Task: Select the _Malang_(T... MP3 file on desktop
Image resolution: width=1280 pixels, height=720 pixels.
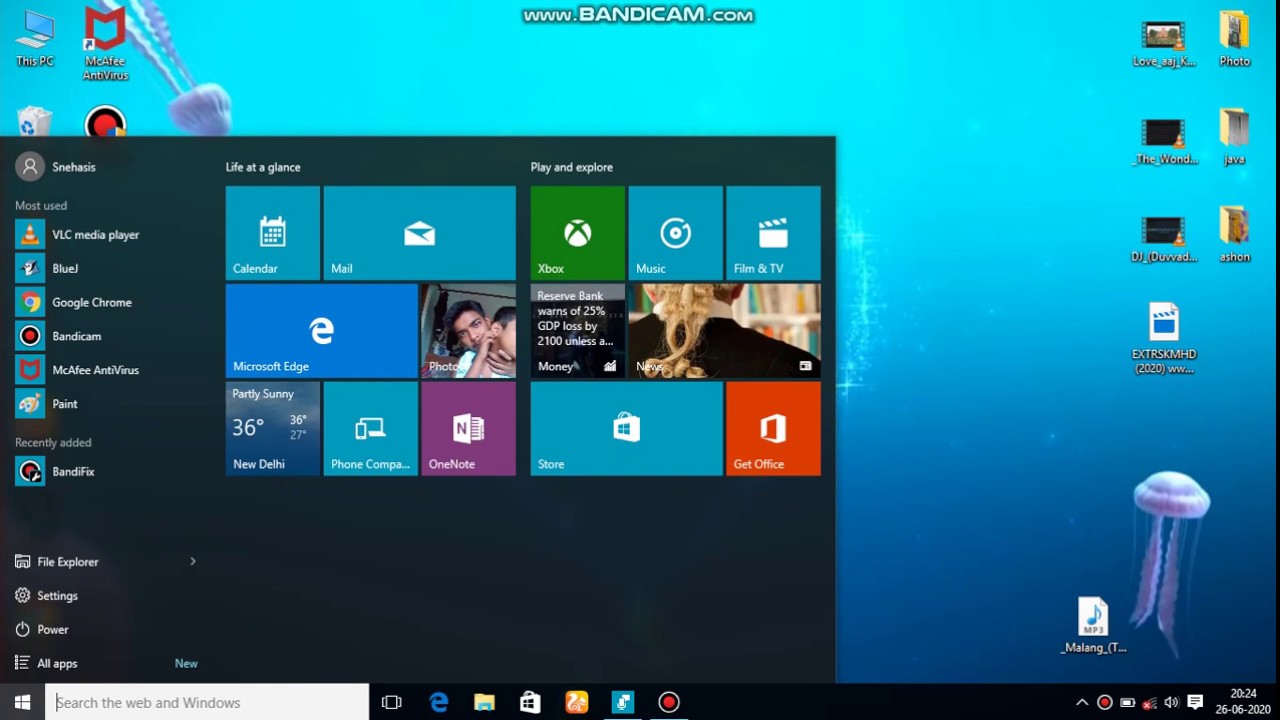Action: (1093, 625)
